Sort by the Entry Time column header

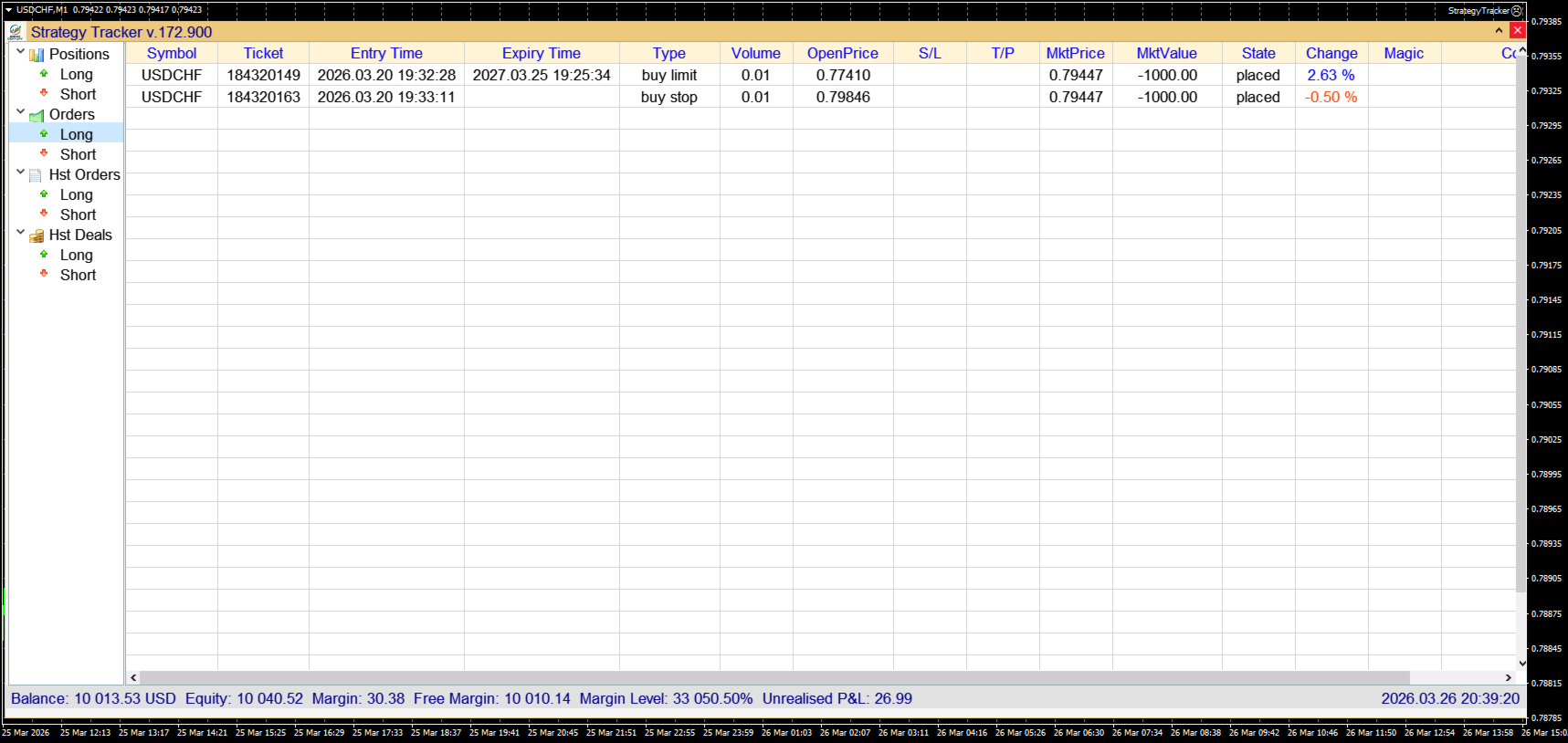point(386,54)
